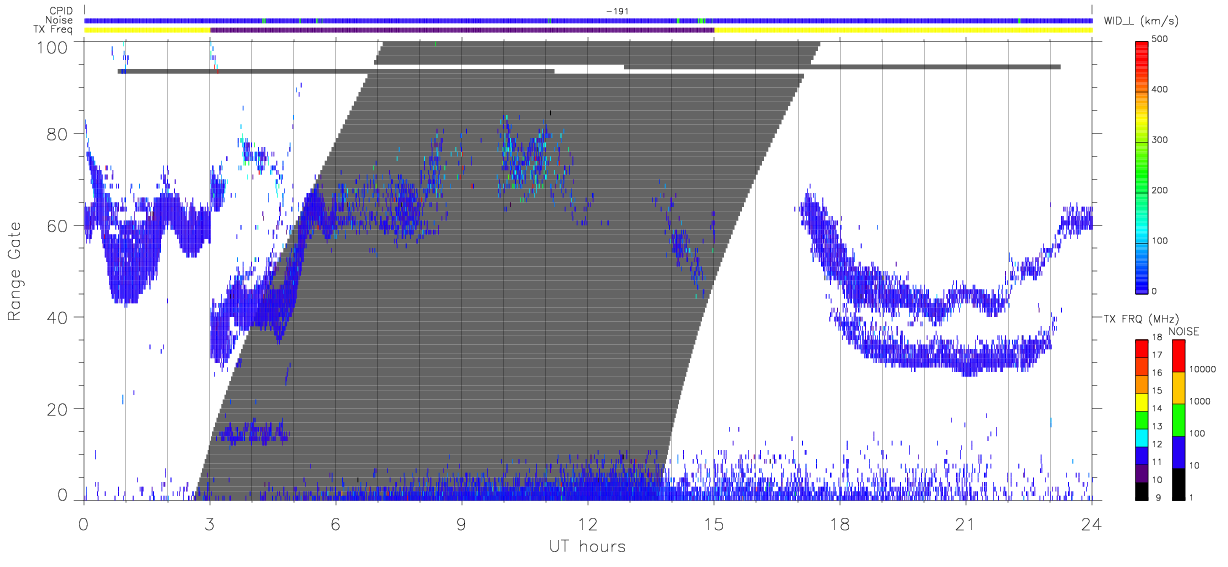Viewport: 1228px width, 567px height.
Task: Click the 16 tick on the TX FRQ colorbar
Action: point(1157,372)
